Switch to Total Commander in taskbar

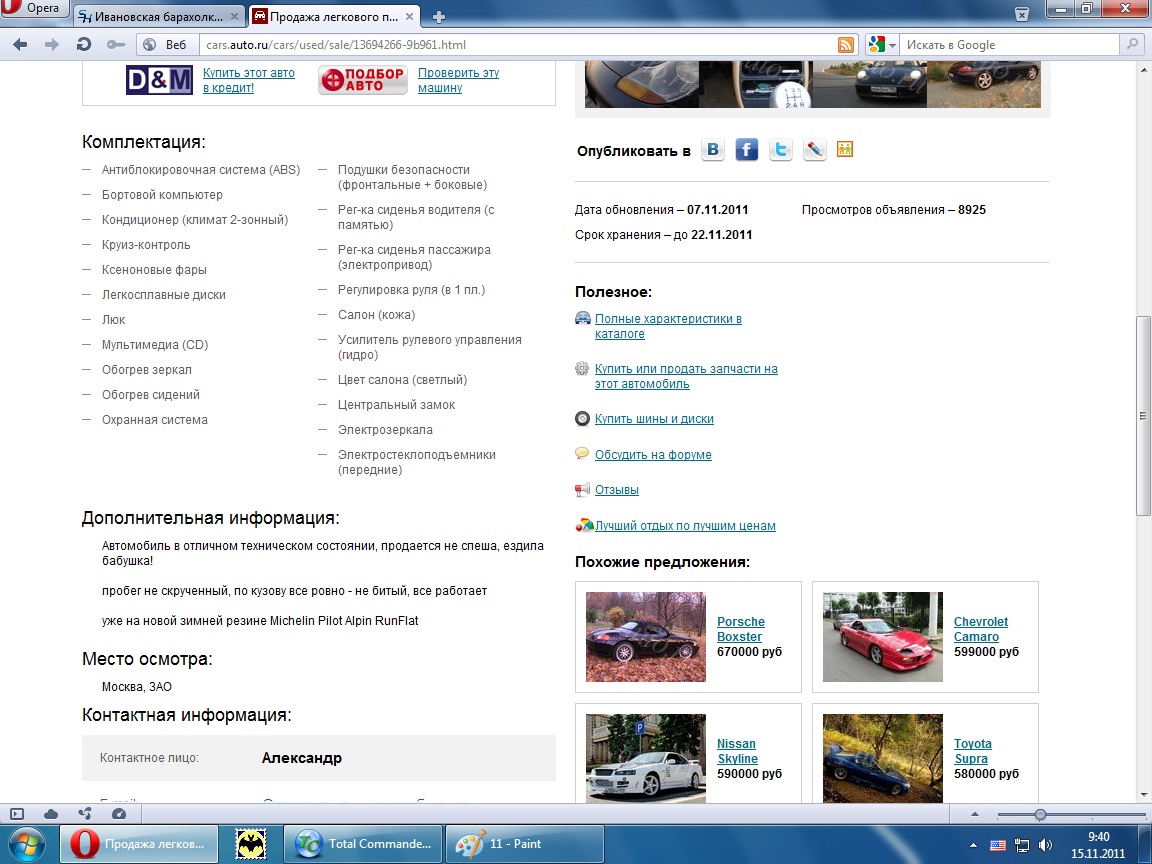364,844
